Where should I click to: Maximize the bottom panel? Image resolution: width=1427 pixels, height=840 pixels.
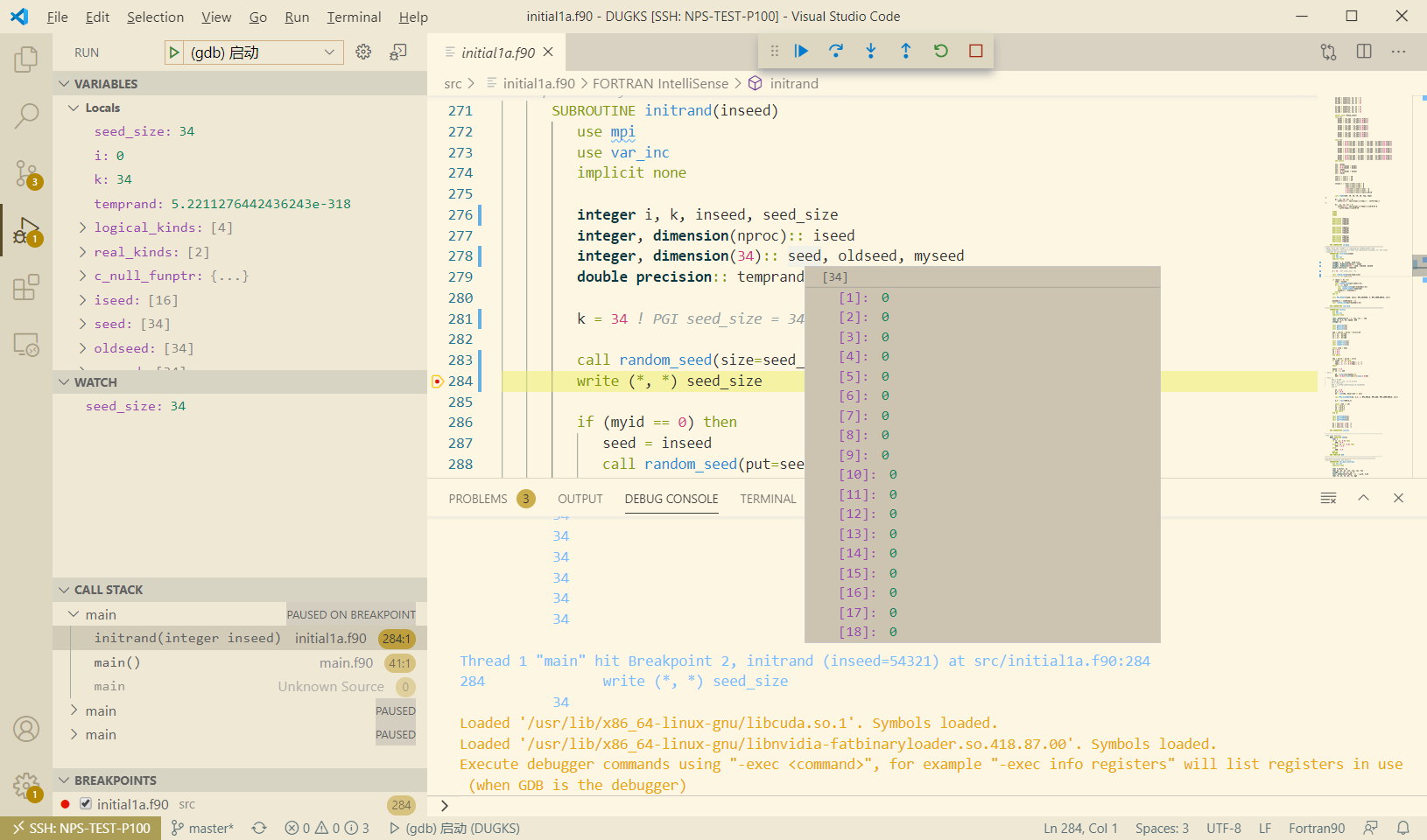pos(1364,498)
